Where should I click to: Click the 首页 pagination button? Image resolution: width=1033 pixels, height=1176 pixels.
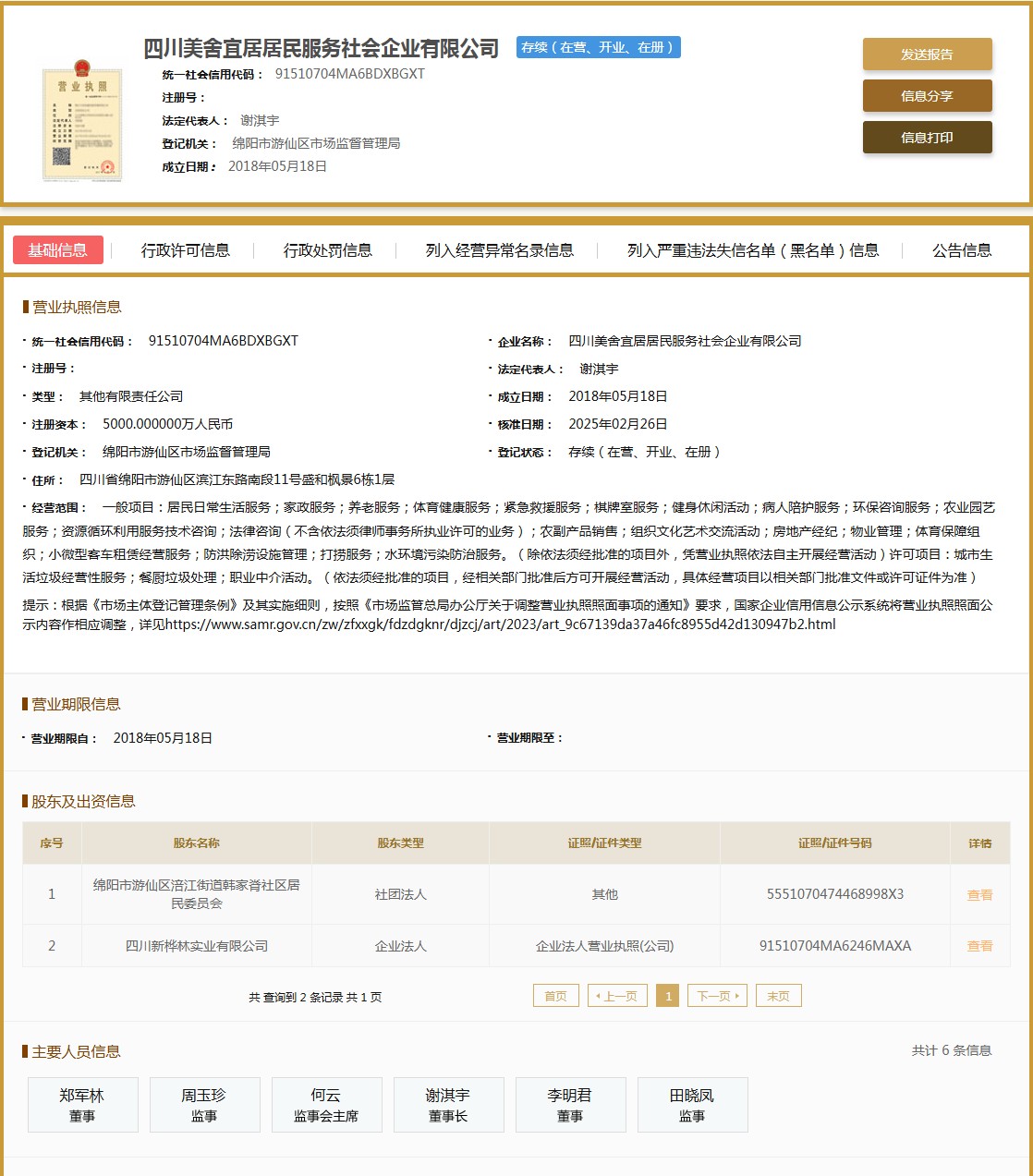(555, 995)
